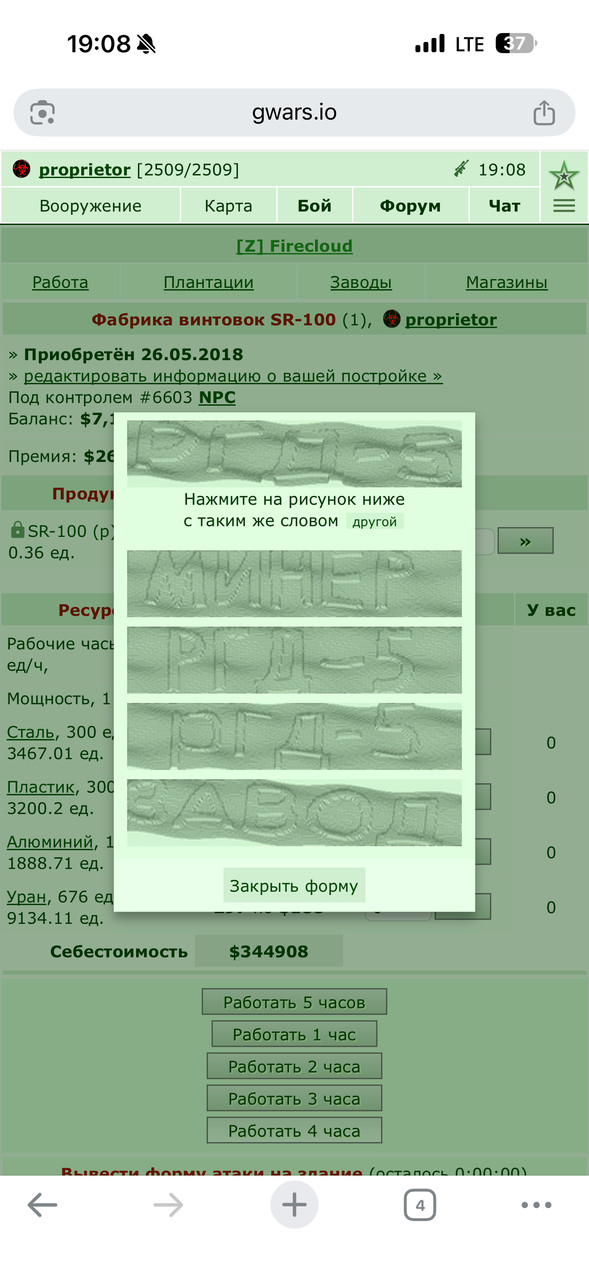This screenshot has height=1280, width=589.
Task: Open the tab switcher showing 4 tabs
Action: [420, 1206]
